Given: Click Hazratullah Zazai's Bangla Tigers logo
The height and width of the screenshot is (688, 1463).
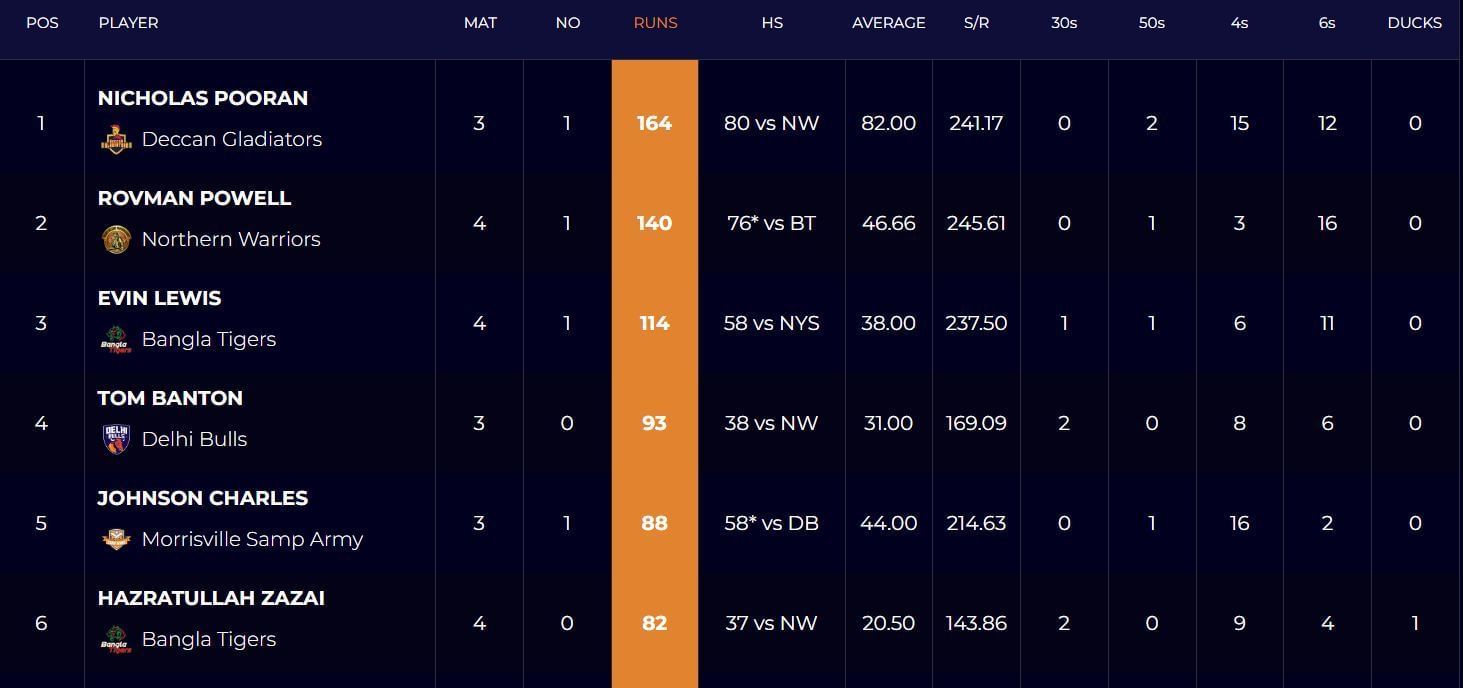Looking at the screenshot, I should [x=116, y=639].
